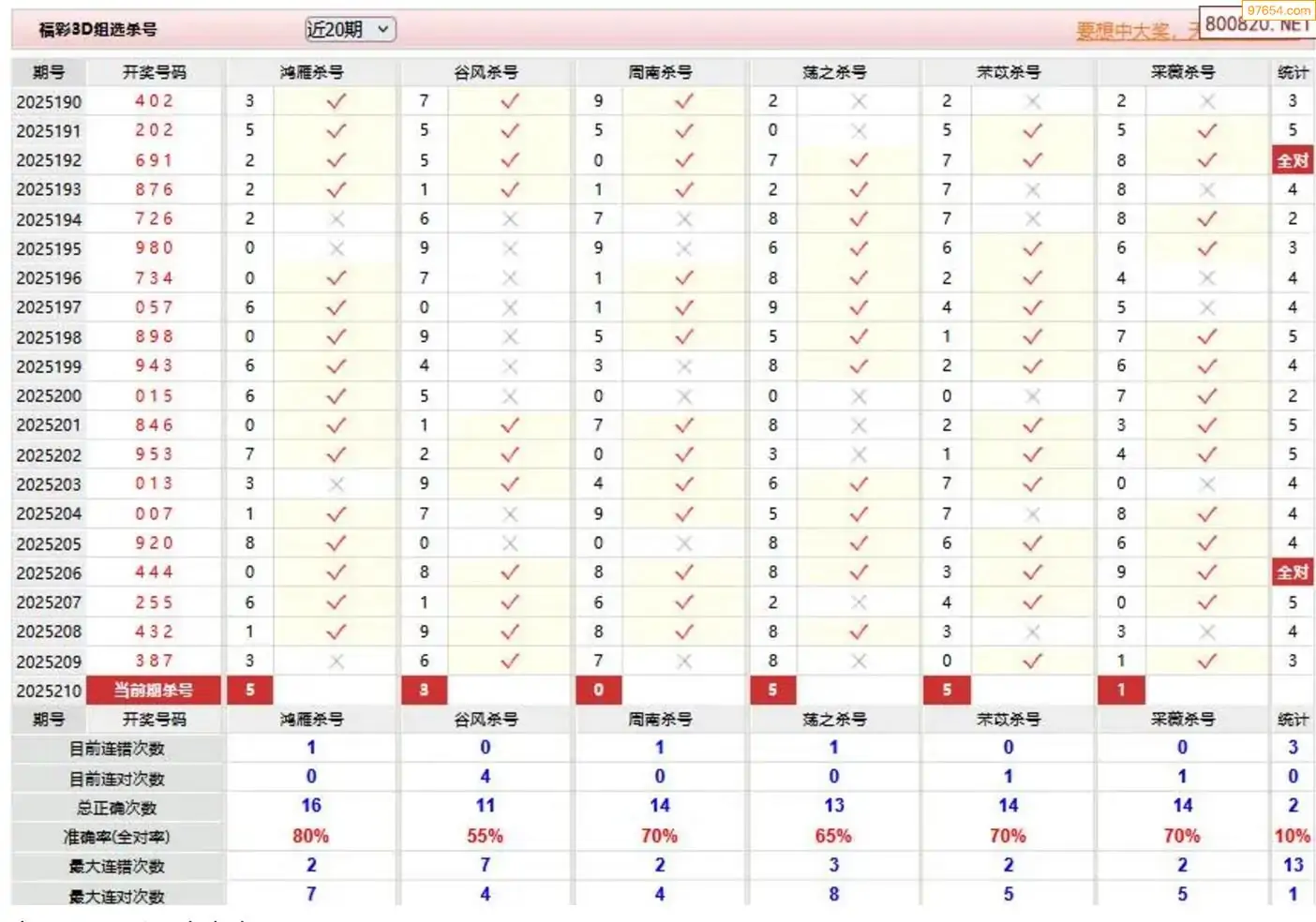Click the 采薇 cross mark in row 2025203

tap(1207, 484)
